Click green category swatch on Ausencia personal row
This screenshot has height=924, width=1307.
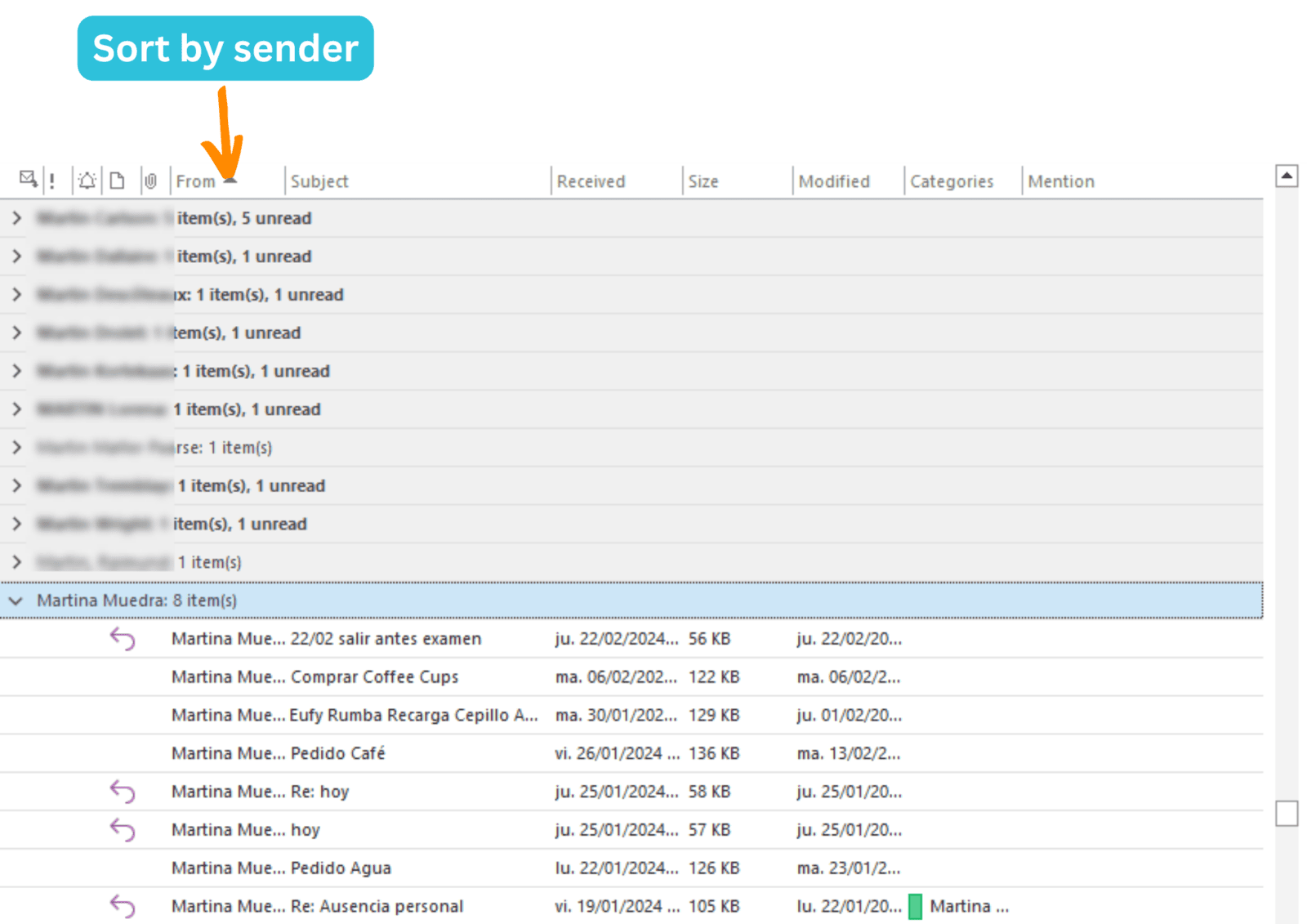(915, 906)
